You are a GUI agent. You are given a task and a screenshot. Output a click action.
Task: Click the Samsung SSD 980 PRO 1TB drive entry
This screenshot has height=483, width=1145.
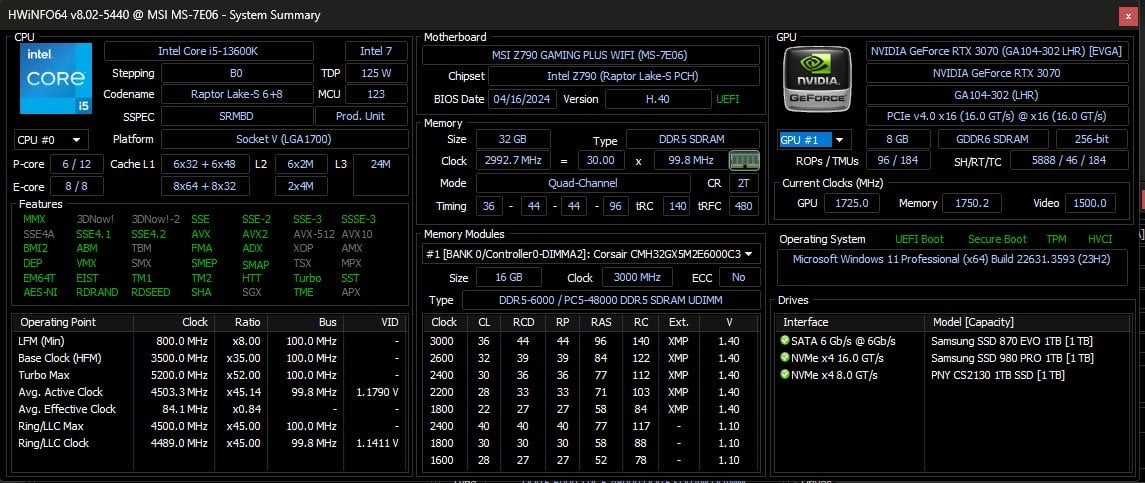click(1012, 358)
